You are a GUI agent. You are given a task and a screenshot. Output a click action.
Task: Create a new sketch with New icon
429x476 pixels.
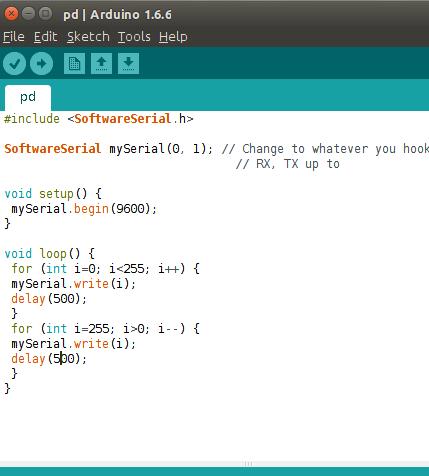pyautogui.click(x=74, y=63)
